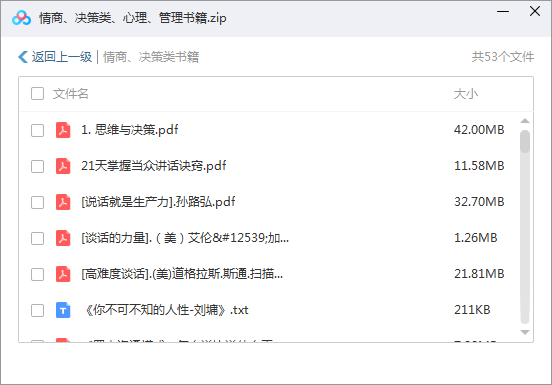This screenshot has width=552, height=385.
Task: Enable the checkbox for [谈话的力量] file
Action: click(x=37, y=238)
